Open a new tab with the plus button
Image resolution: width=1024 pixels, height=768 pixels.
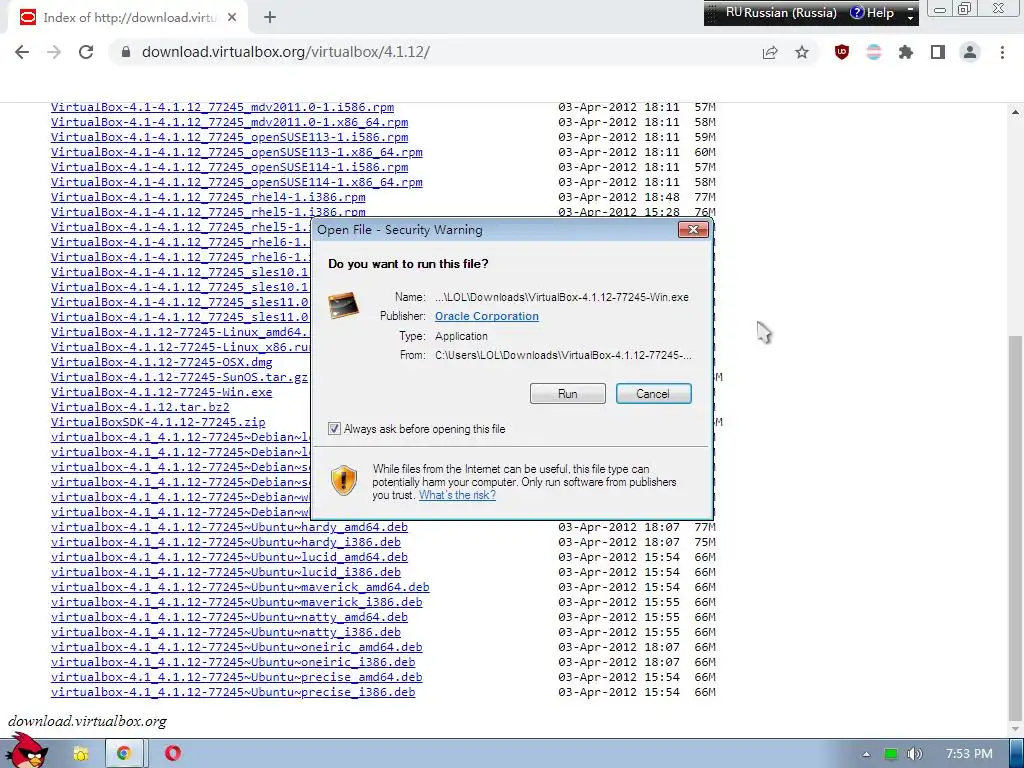click(270, 18)
